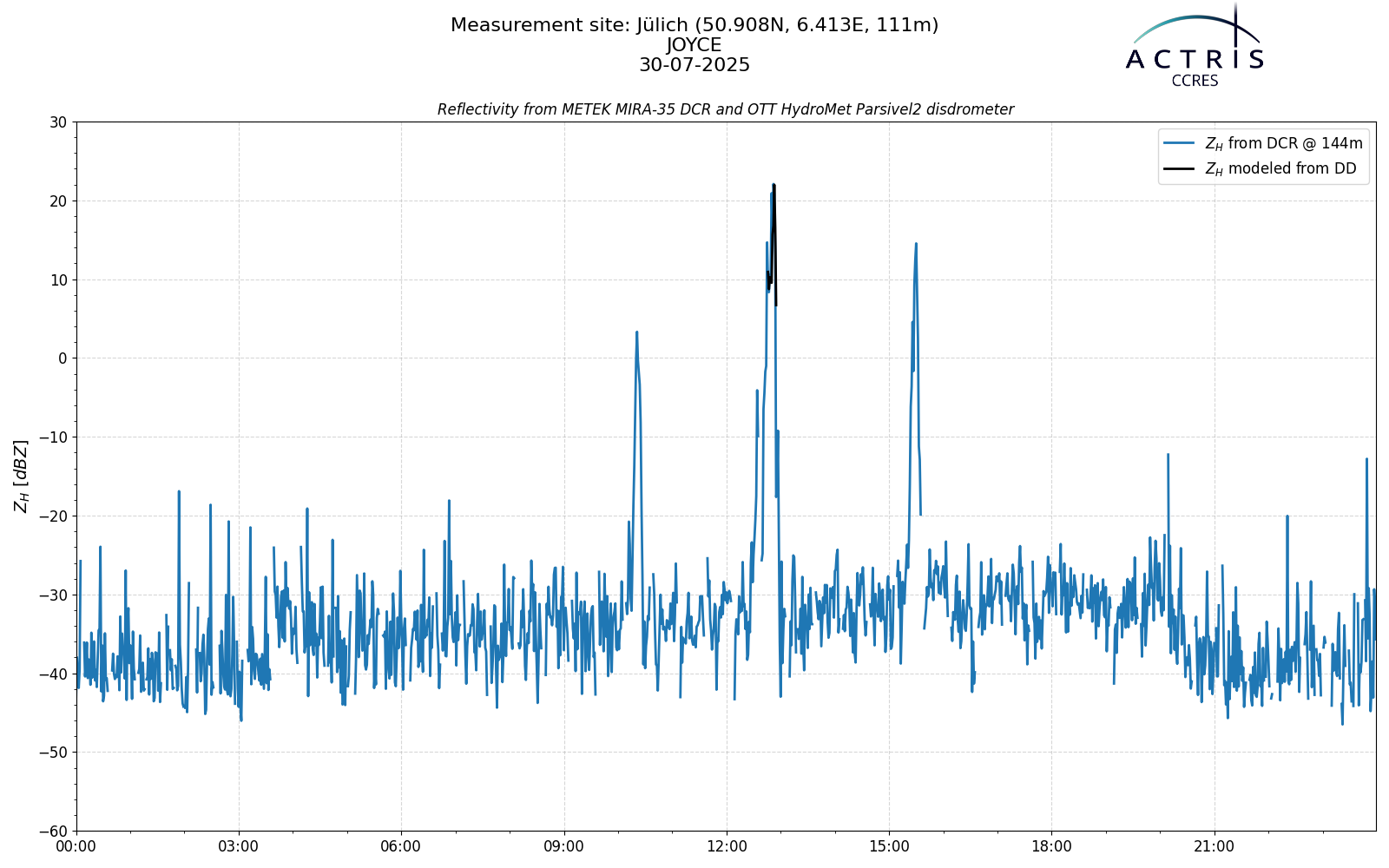Click the 12:00 x-axis tick label
Viewport: 1389px width, 868px height.
coord(727,846)
